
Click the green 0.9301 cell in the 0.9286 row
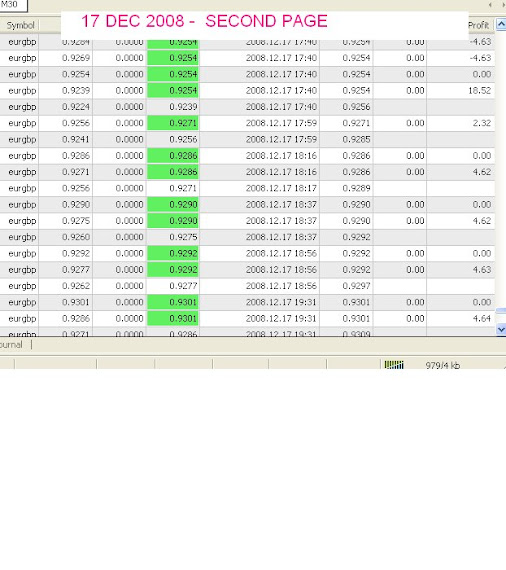click(x=173, y=318)
